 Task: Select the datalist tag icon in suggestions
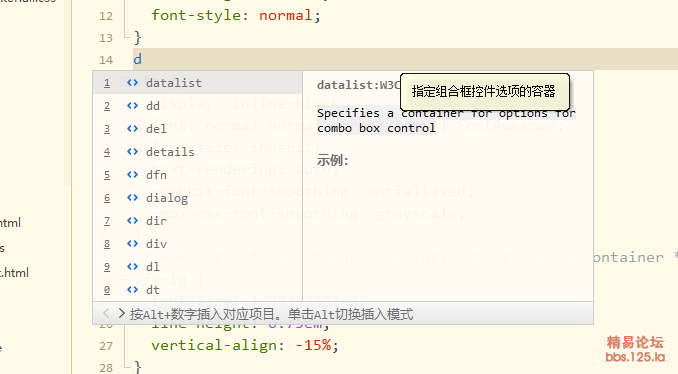click(x=132, y=83)
